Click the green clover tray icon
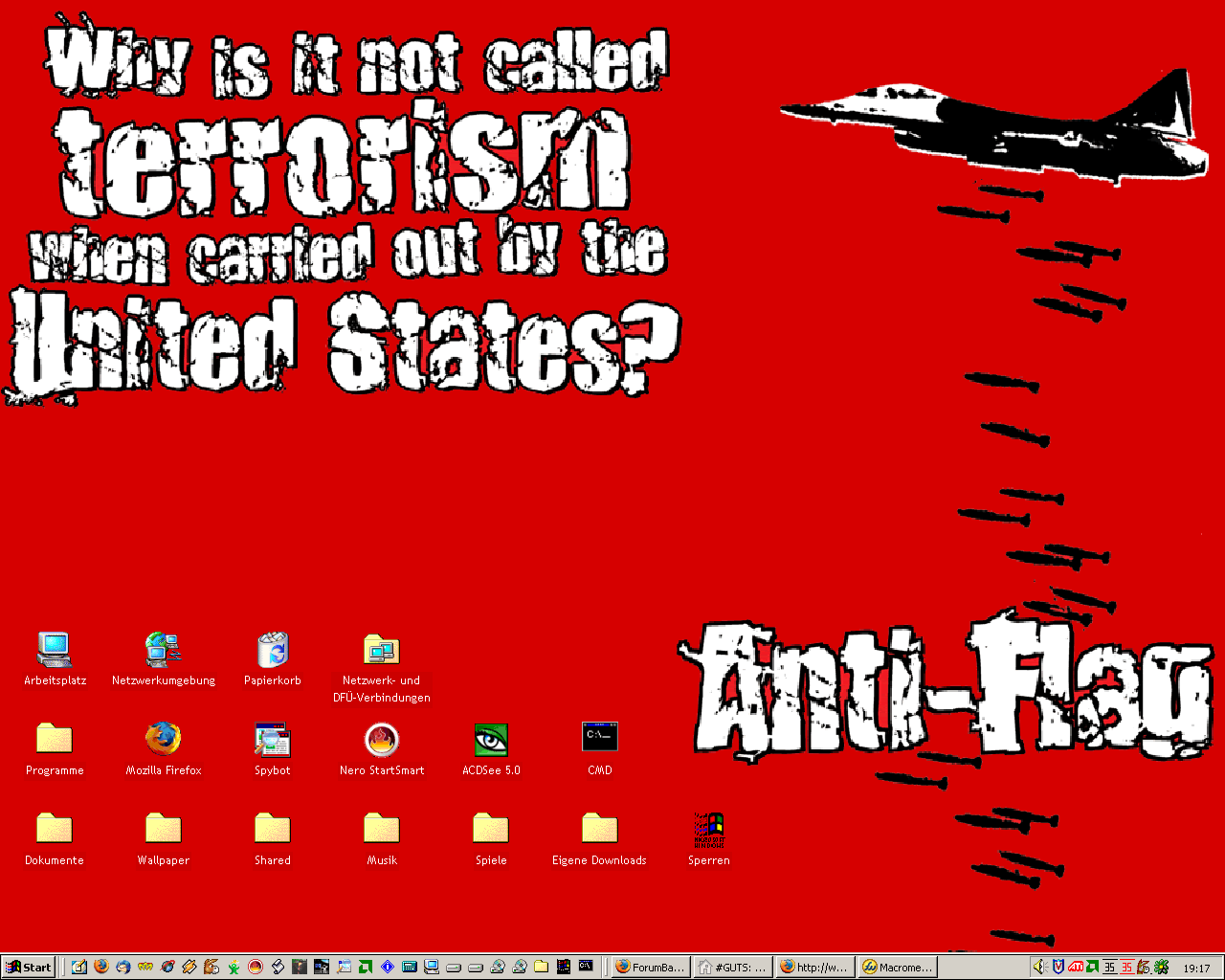The image size is (1225, 980). (1161, 967)
